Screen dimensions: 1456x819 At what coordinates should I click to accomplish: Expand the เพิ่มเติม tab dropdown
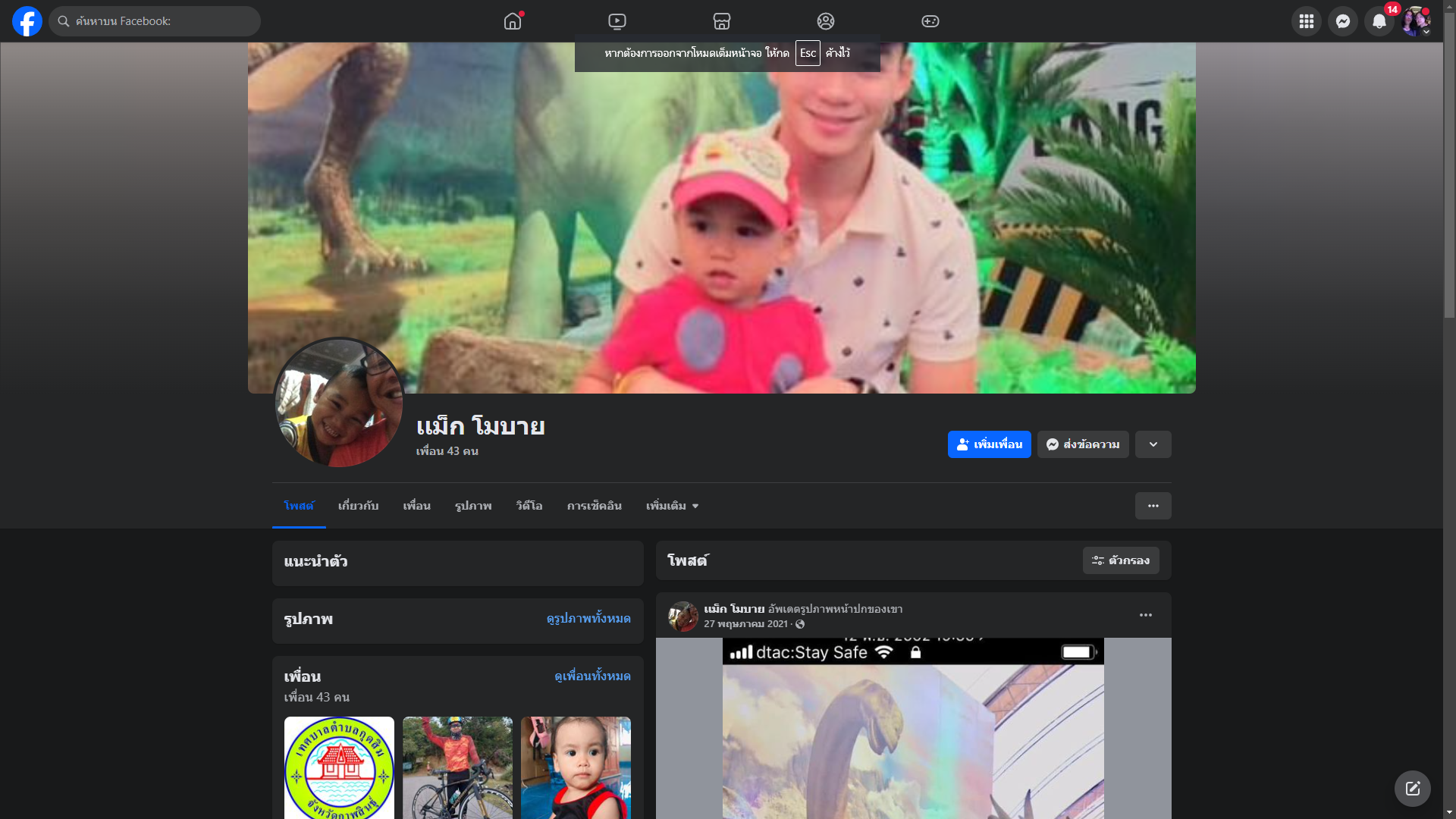point(672,506)
